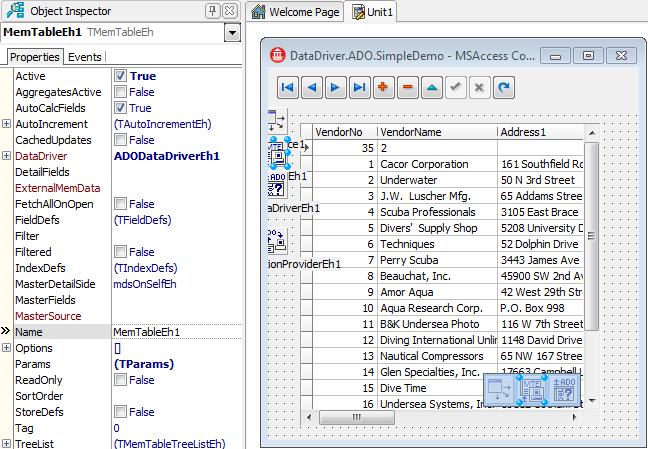Click the Edit record triangle button
648x449 pixels.
(x=432, y=88)
